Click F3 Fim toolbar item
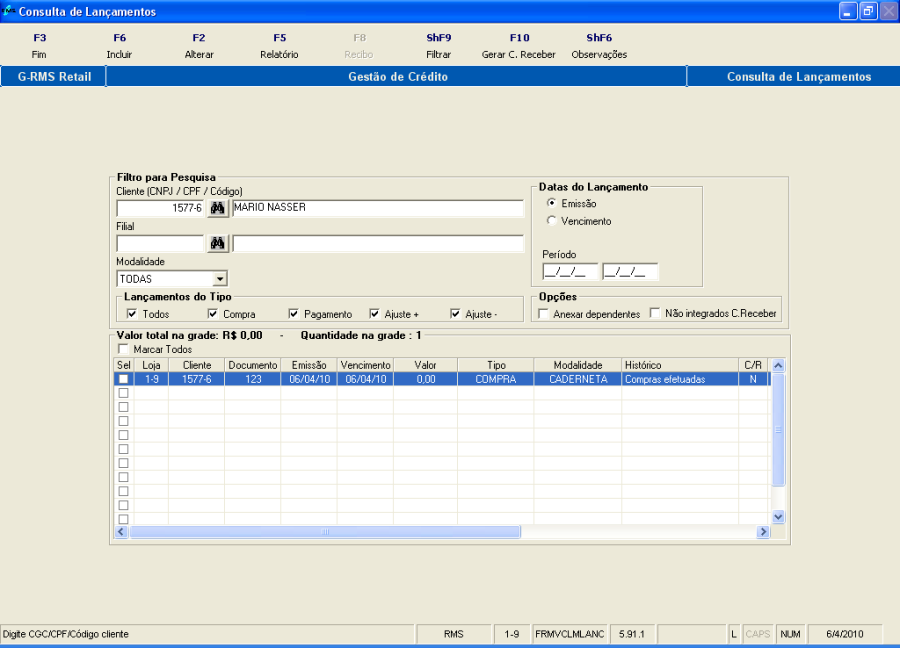The height and width of the screenshot is (648, 900). click(x=39, y=46)
